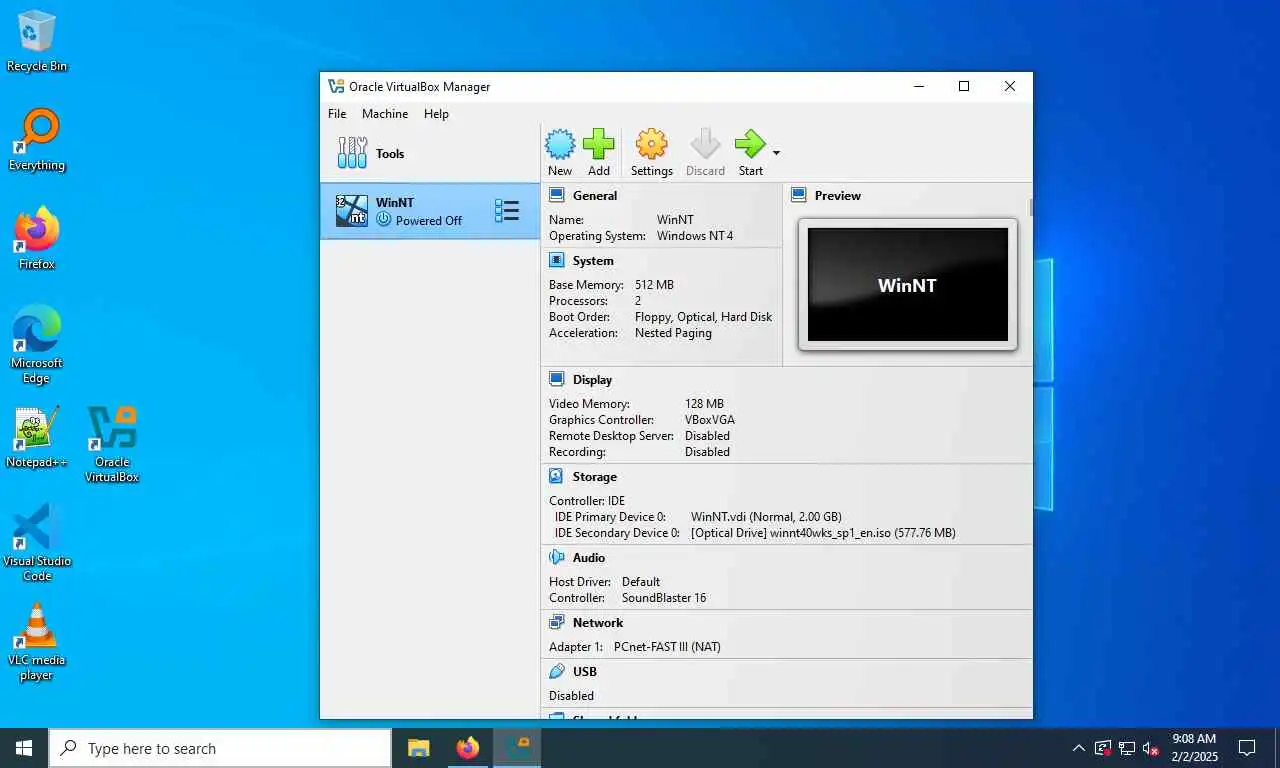Open the Display settings header link

(x=592, y=380)
